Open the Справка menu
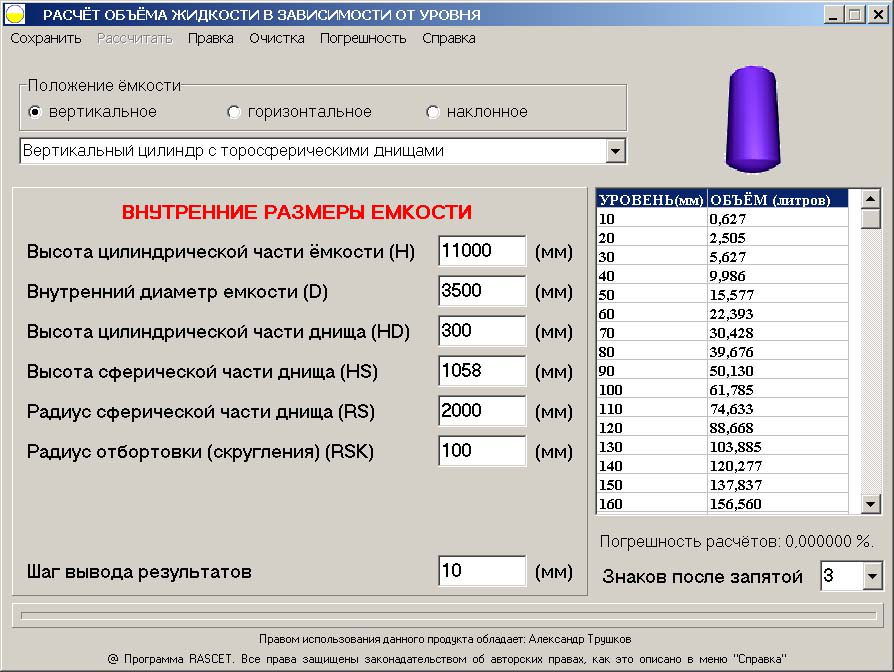The height and width of the screenshot is (672, 894). [448, 37]
